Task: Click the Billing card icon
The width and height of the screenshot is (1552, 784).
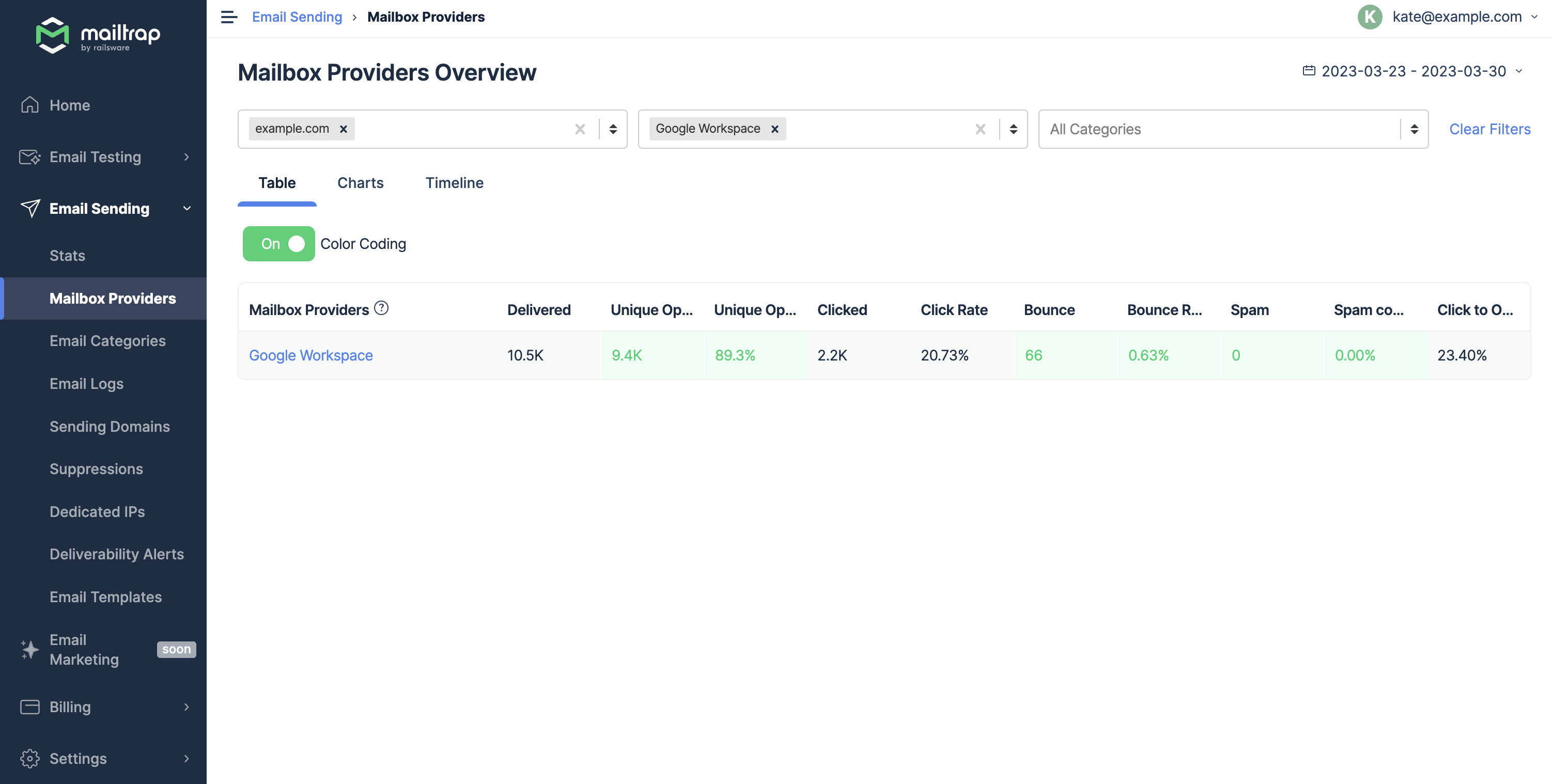Action: (x=29, y=707)
